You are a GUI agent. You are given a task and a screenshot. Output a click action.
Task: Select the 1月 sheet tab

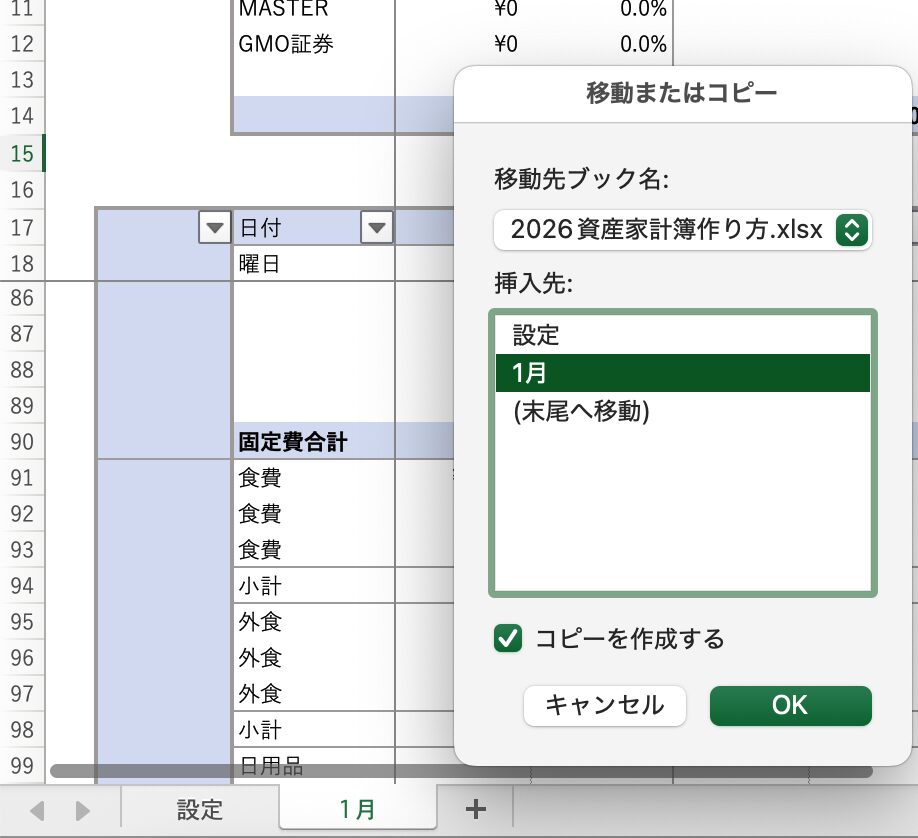point(357,809)
